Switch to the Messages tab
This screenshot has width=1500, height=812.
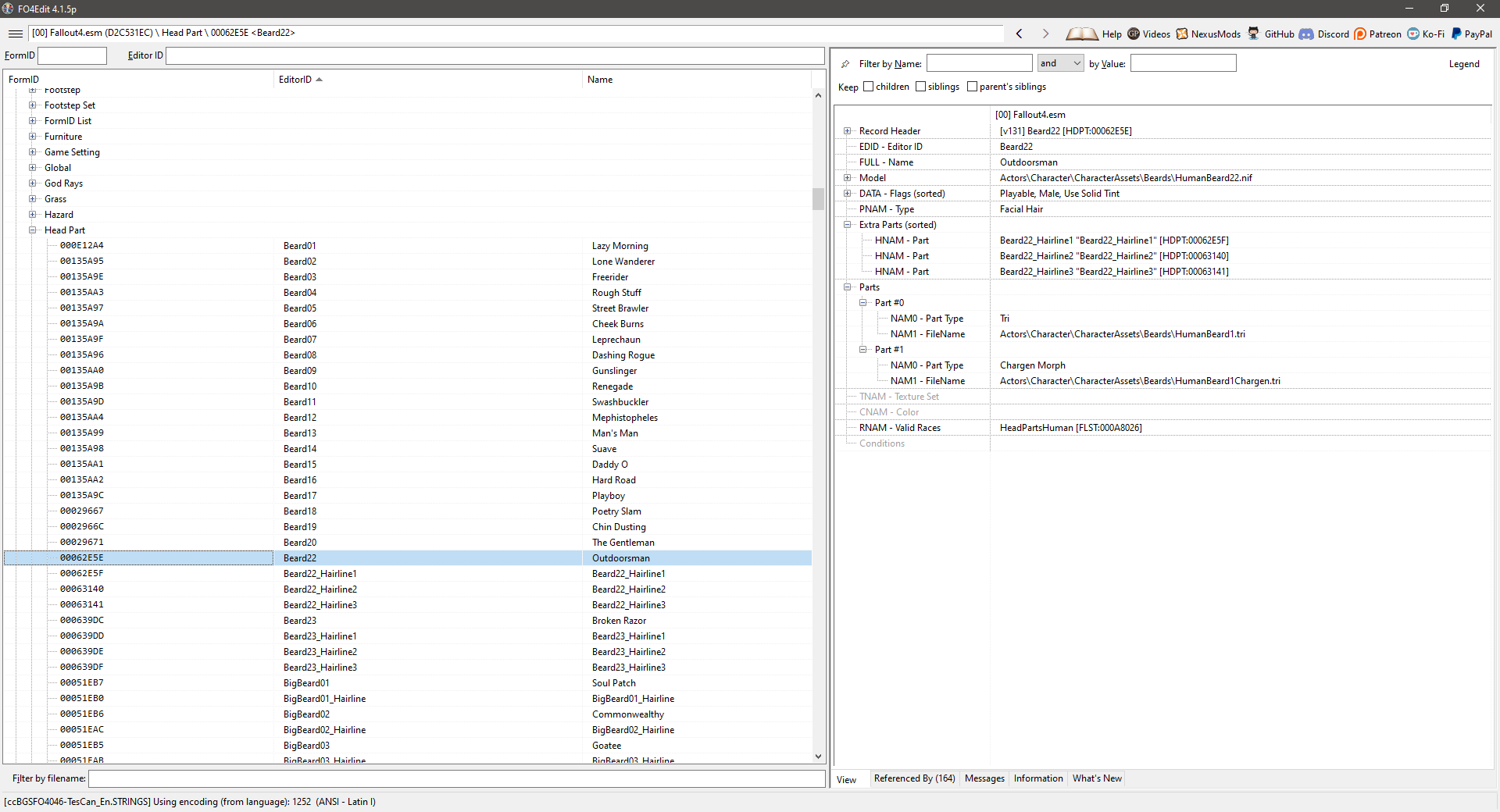click(984, 778)
